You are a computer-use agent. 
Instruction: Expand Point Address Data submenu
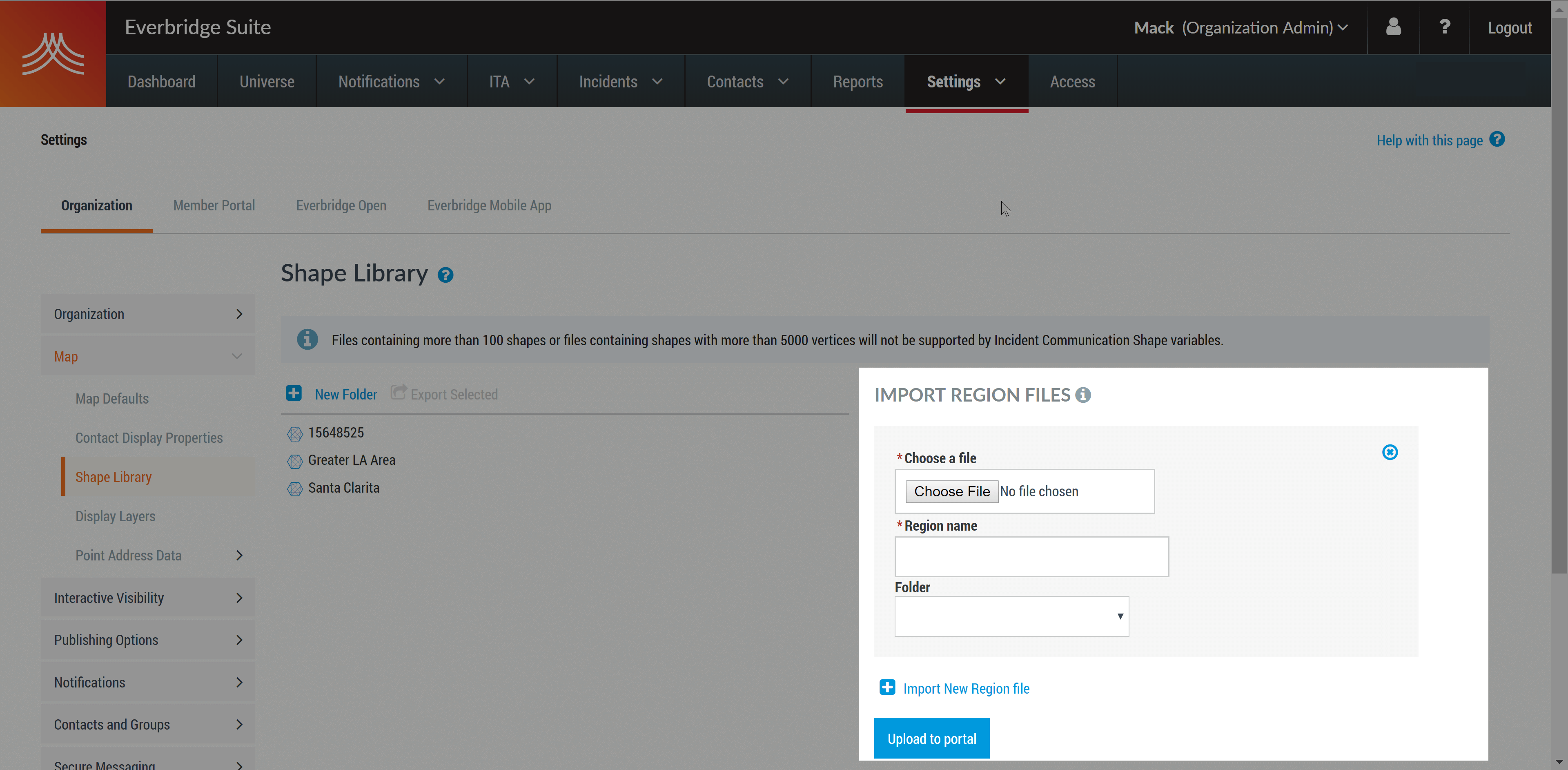[239, 555]
